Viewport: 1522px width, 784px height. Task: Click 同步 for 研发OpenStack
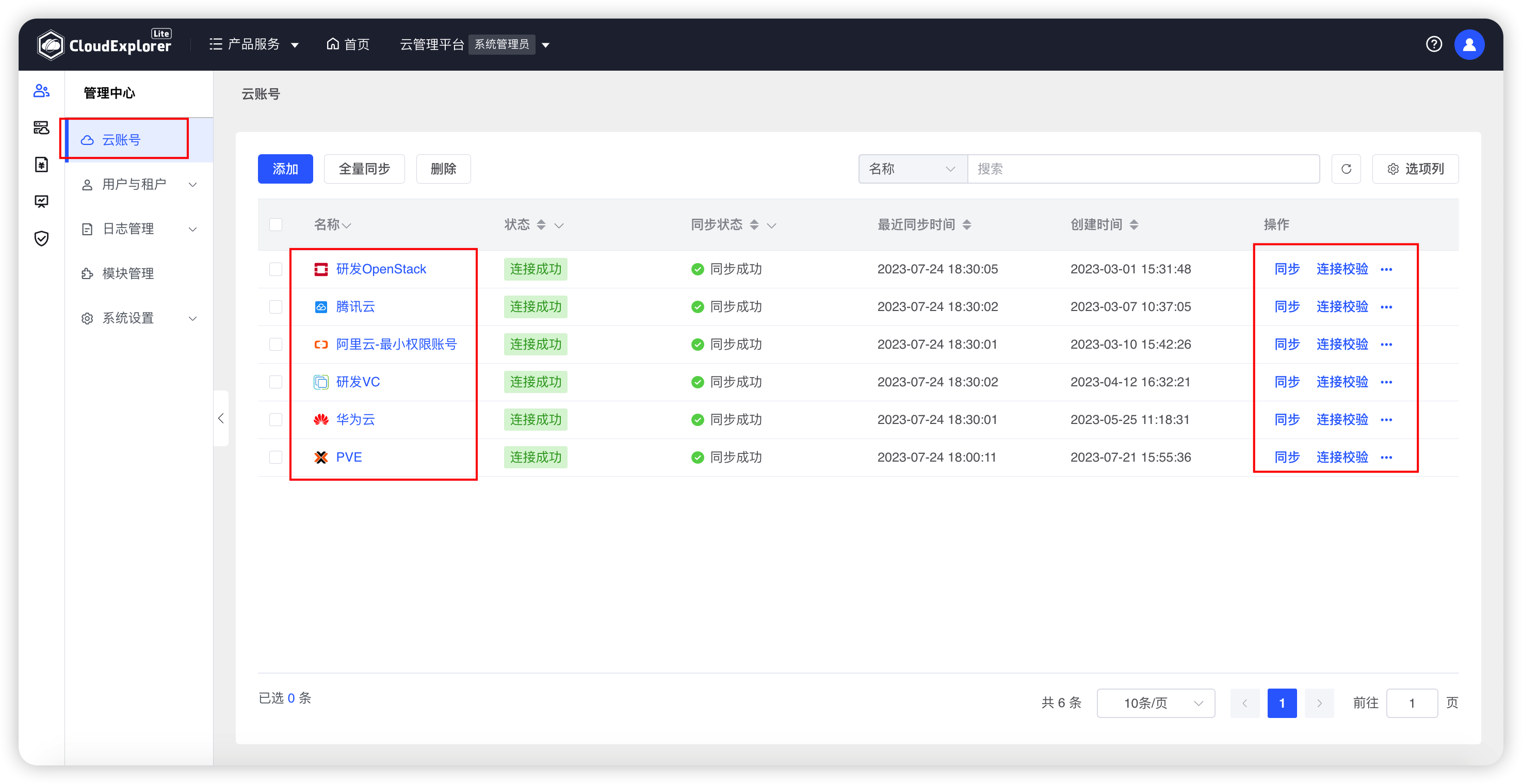tap(1287, 269)
